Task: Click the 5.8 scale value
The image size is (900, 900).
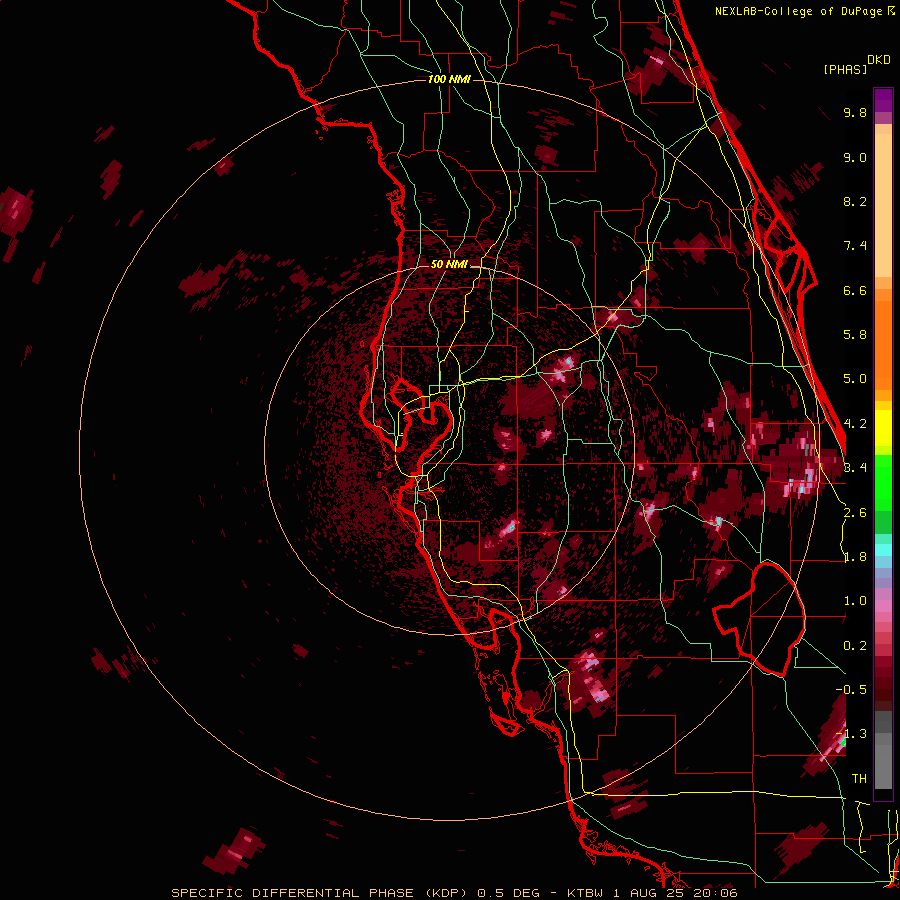Action: (855, 335)
